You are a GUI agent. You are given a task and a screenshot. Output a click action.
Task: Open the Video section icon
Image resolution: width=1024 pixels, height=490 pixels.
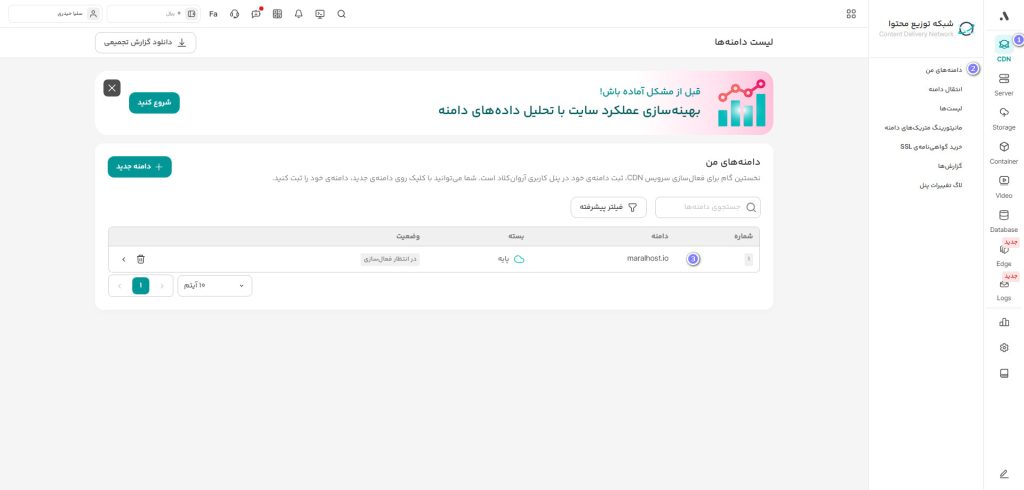(1004, 180)
